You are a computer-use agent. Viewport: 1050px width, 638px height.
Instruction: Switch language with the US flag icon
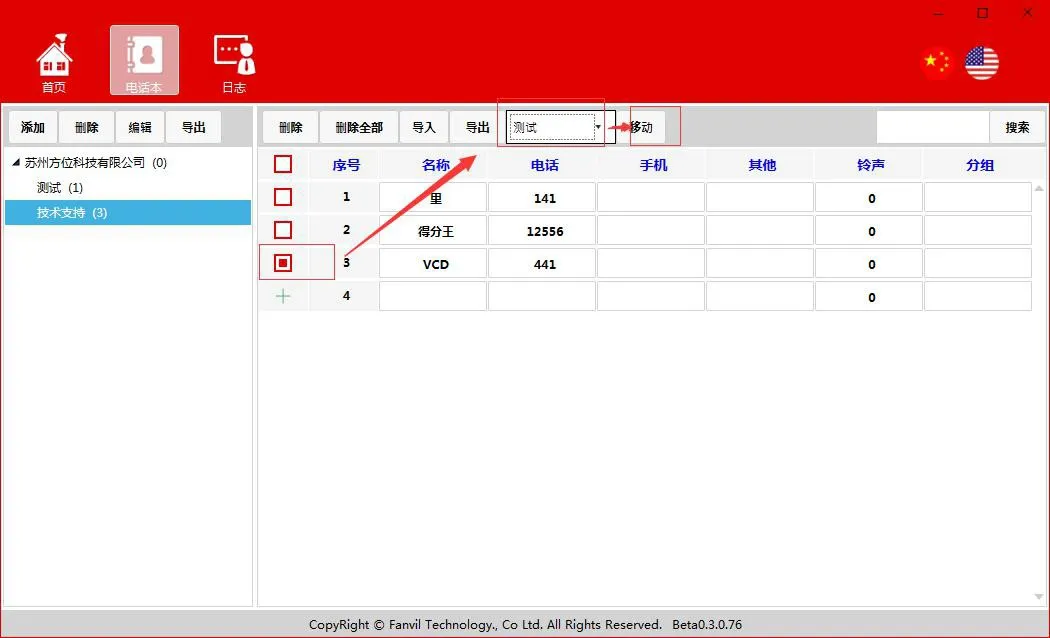[x=981, y=63]
